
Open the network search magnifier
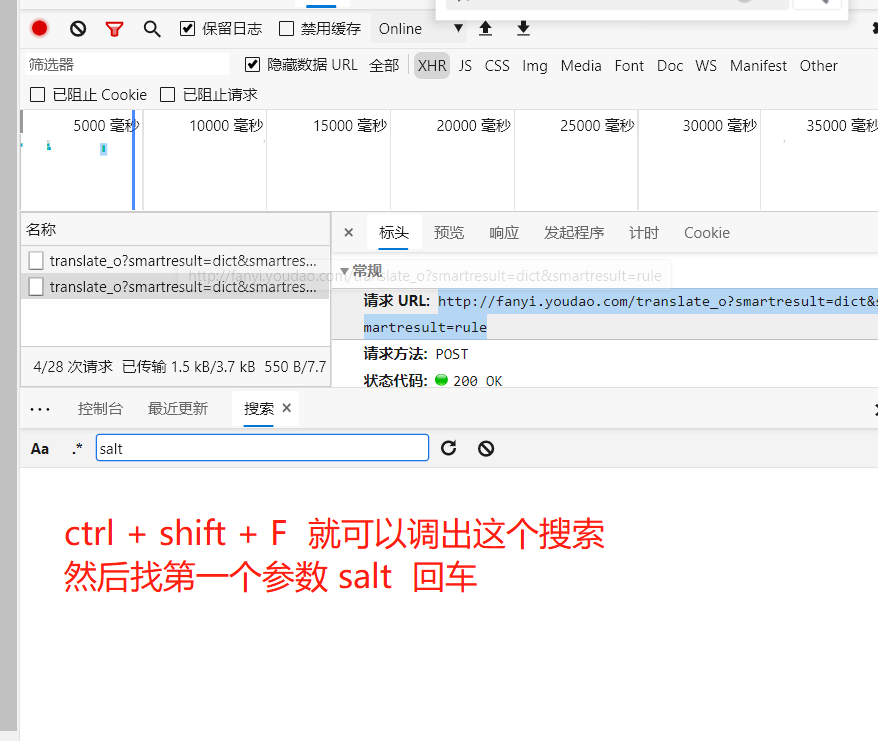(x=152, y=29)
